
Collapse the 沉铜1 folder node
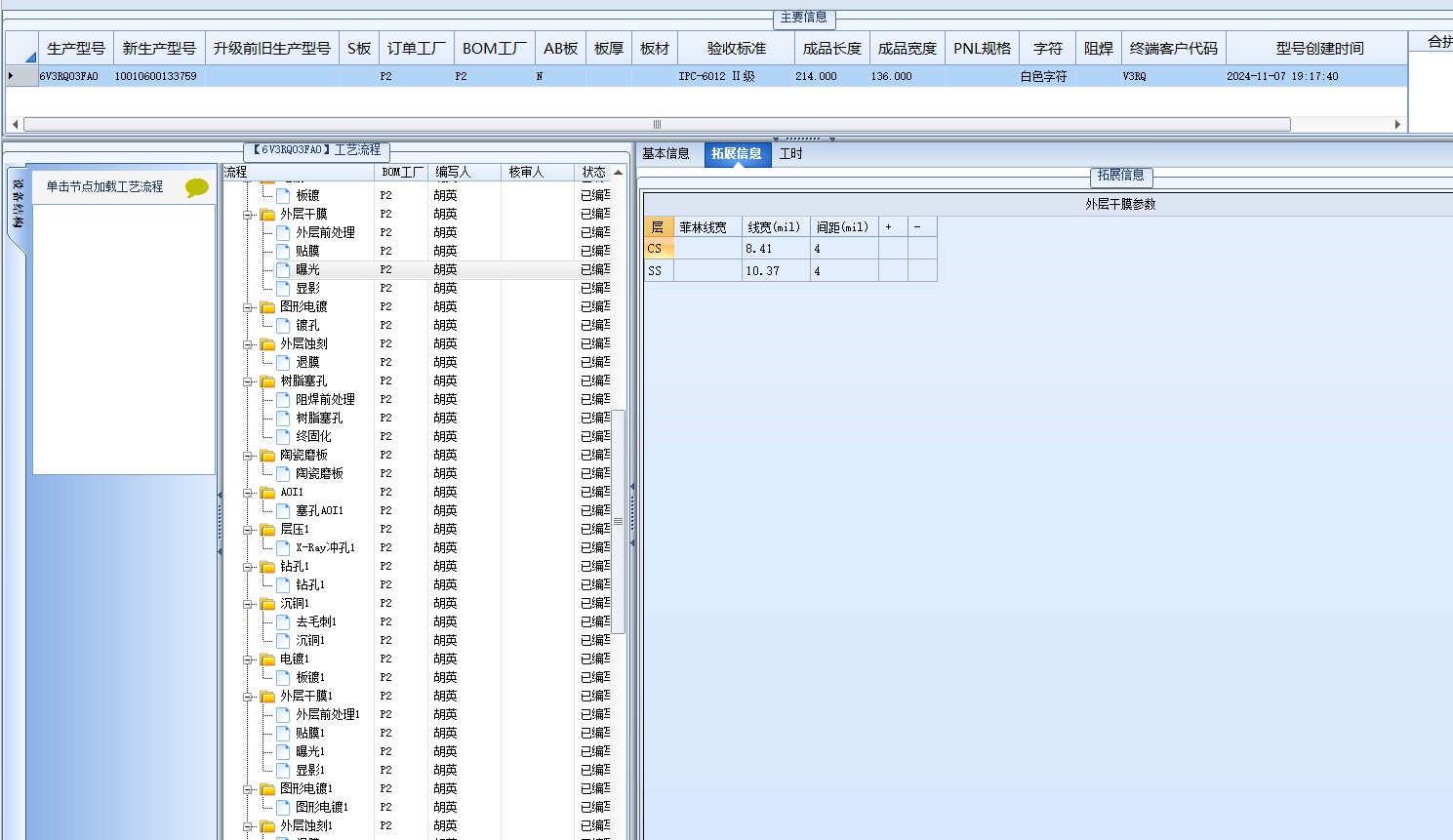pyautogui.click(x=248, y=604)
